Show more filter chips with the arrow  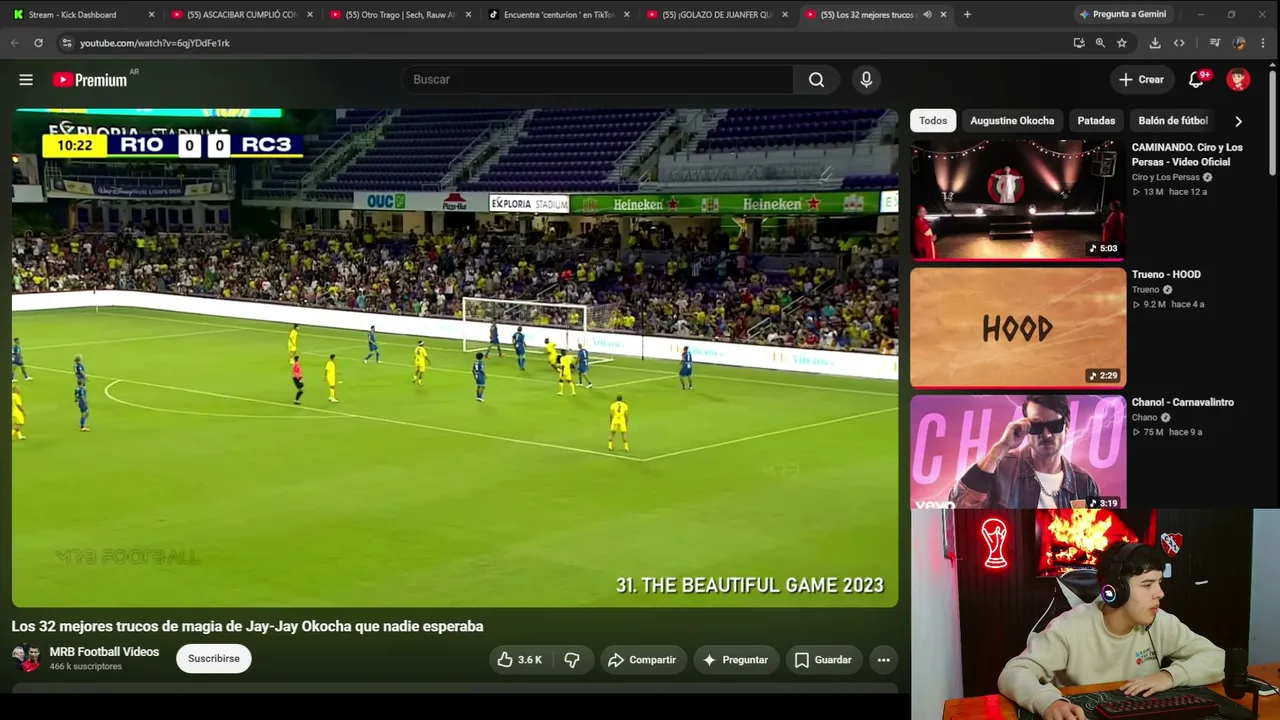click(x=1238, y=121)
